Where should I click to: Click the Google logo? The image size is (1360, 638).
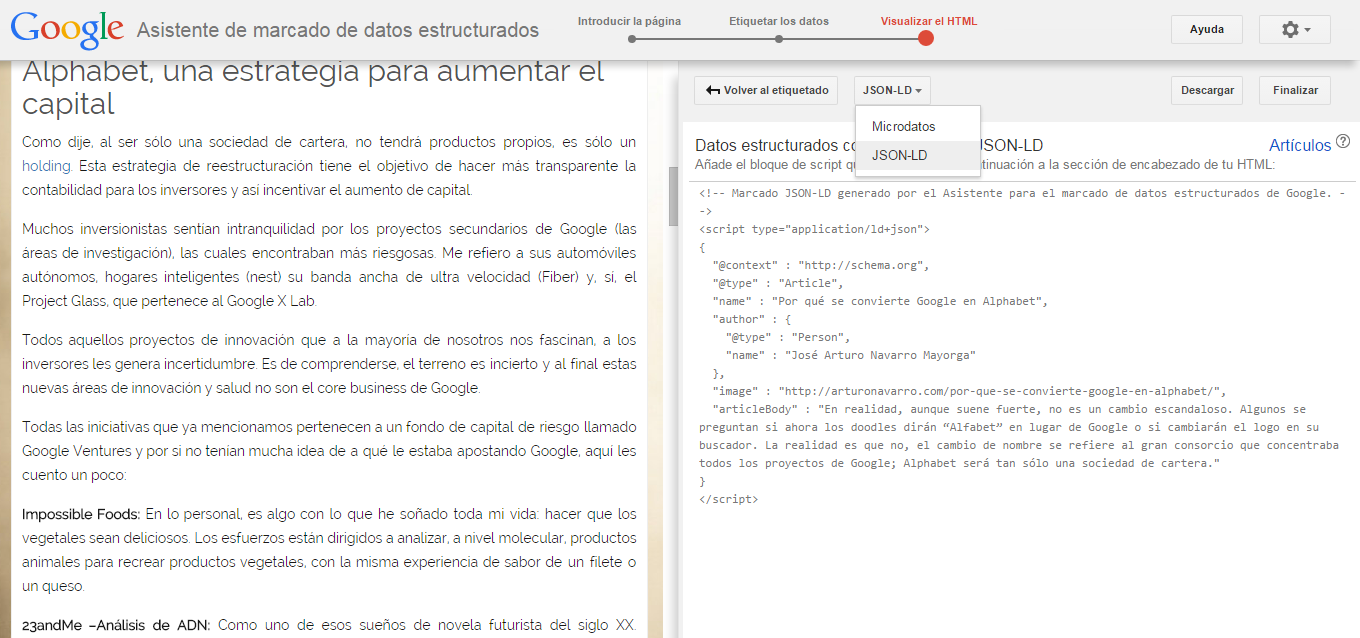pyautogui.click(x=67, y=30)
